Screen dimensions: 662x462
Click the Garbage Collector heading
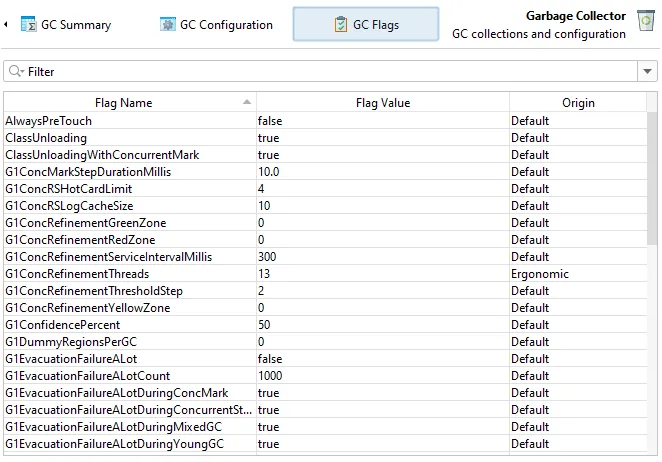(575, 16)
